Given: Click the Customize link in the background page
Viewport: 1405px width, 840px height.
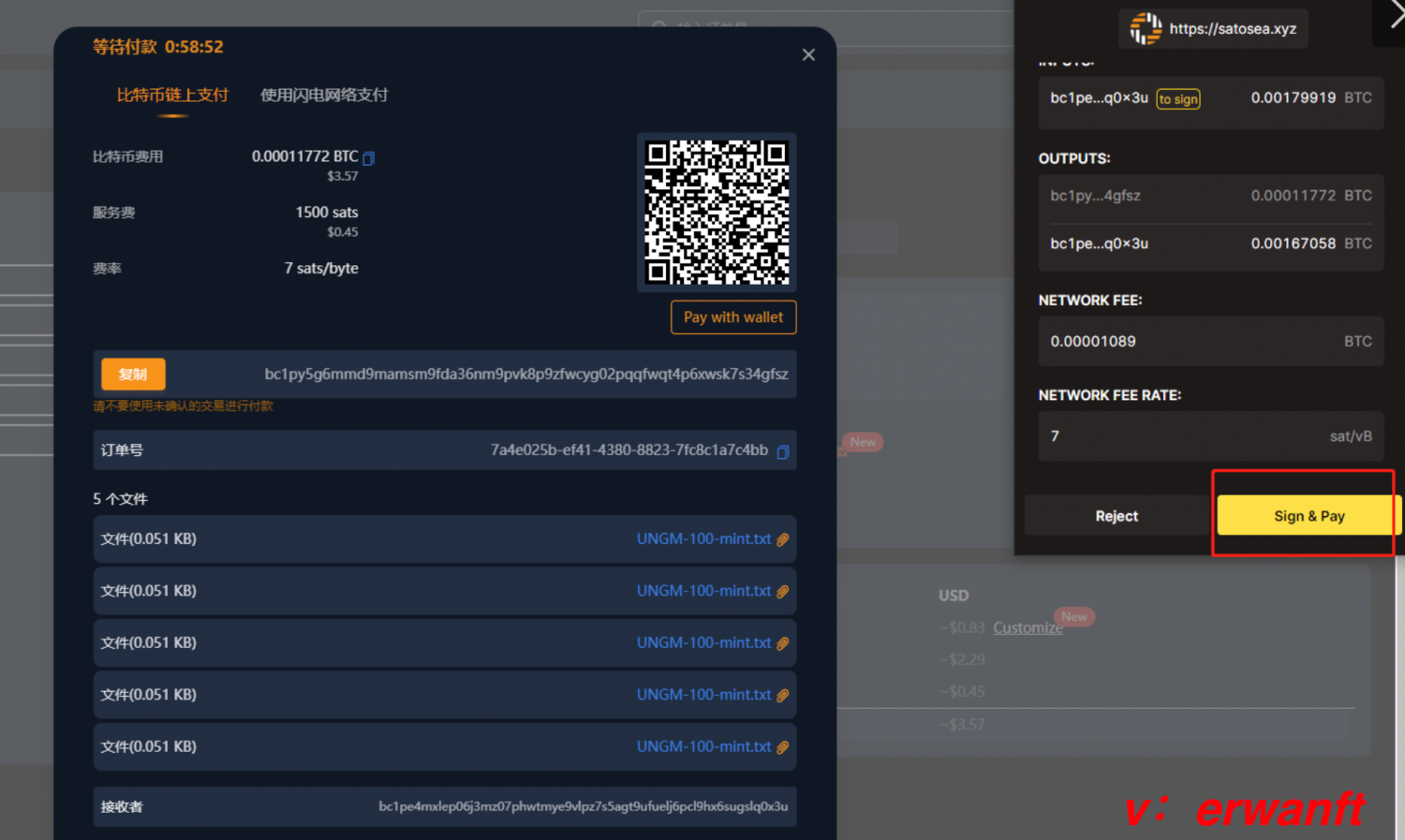Looking at the screenshot, I should tap(1028, 627).
